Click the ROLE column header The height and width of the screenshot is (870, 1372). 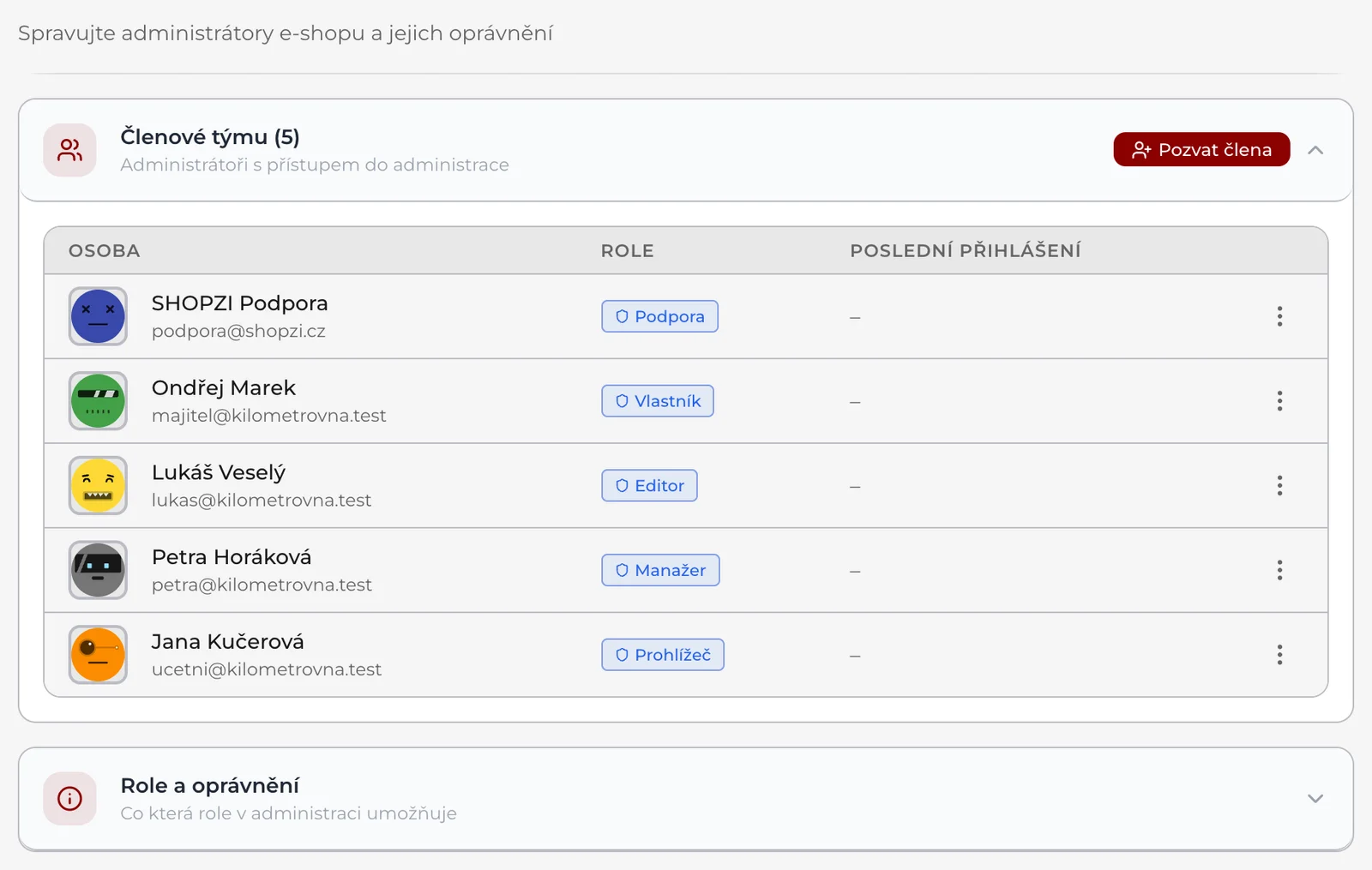pyautogui.click(x=627, y=251)
